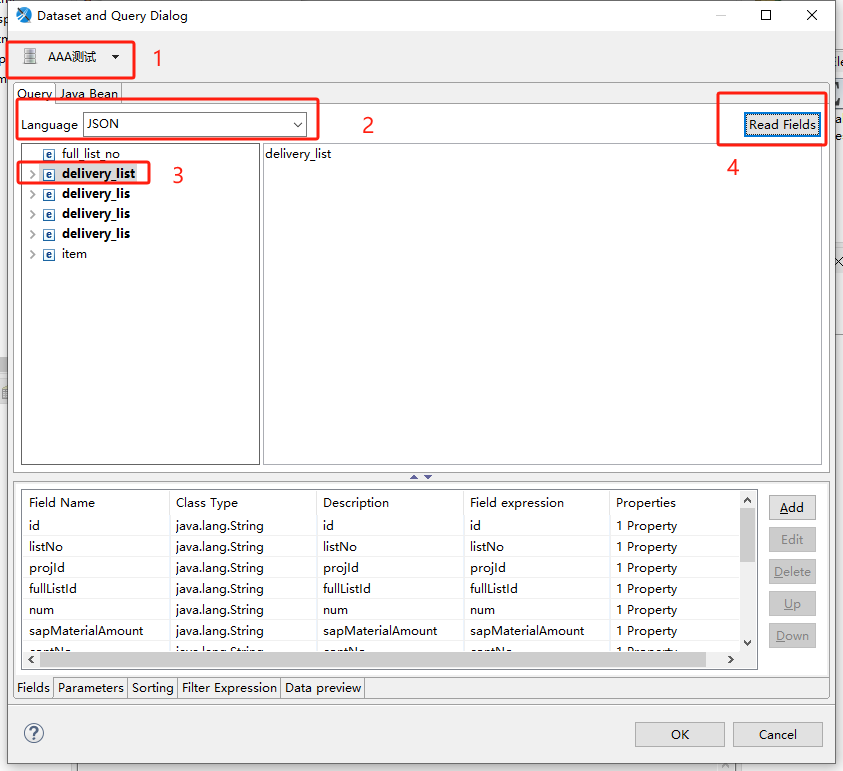Click the e icon next to delivery_list

48,173
